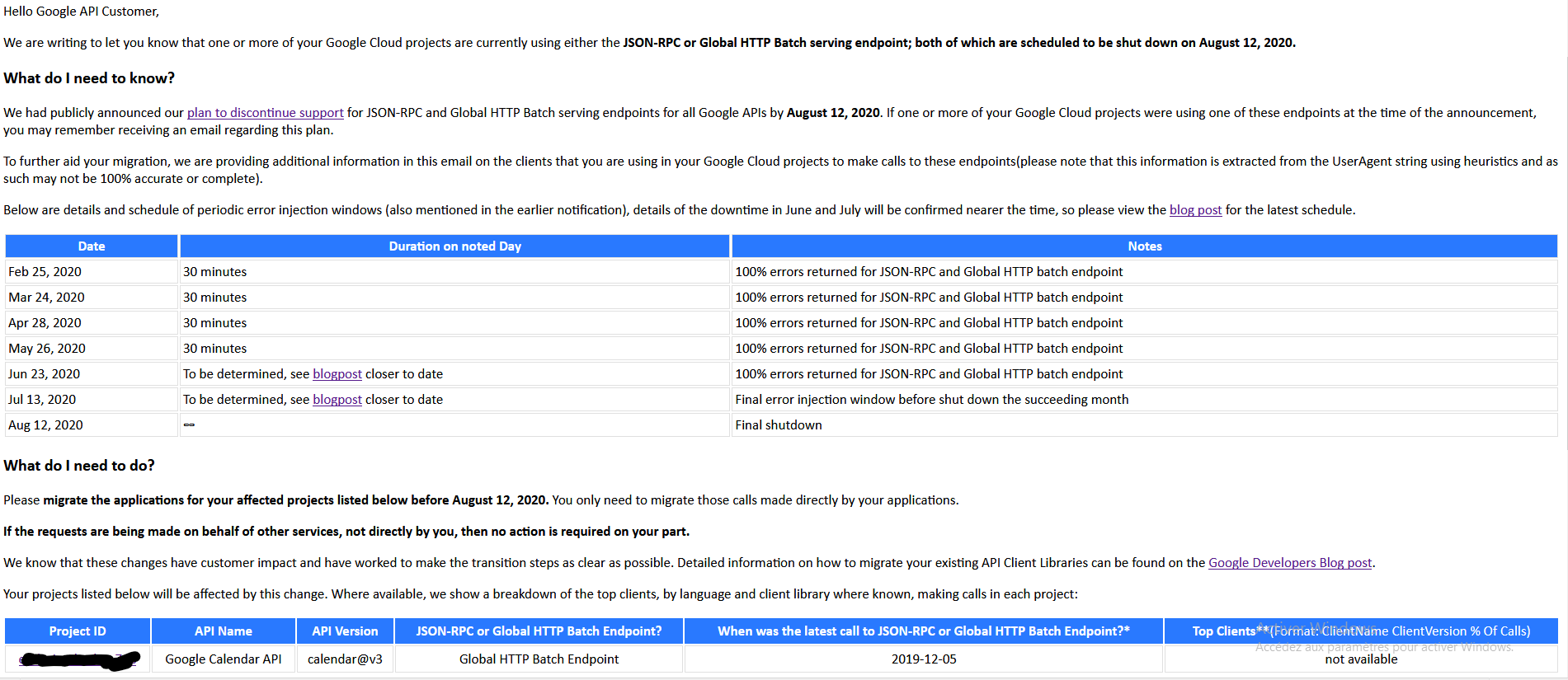Open blogpost link in Jun 23, 2020 row
The height and width of the screenshot is (680, 1568).
tap(337, 374)
